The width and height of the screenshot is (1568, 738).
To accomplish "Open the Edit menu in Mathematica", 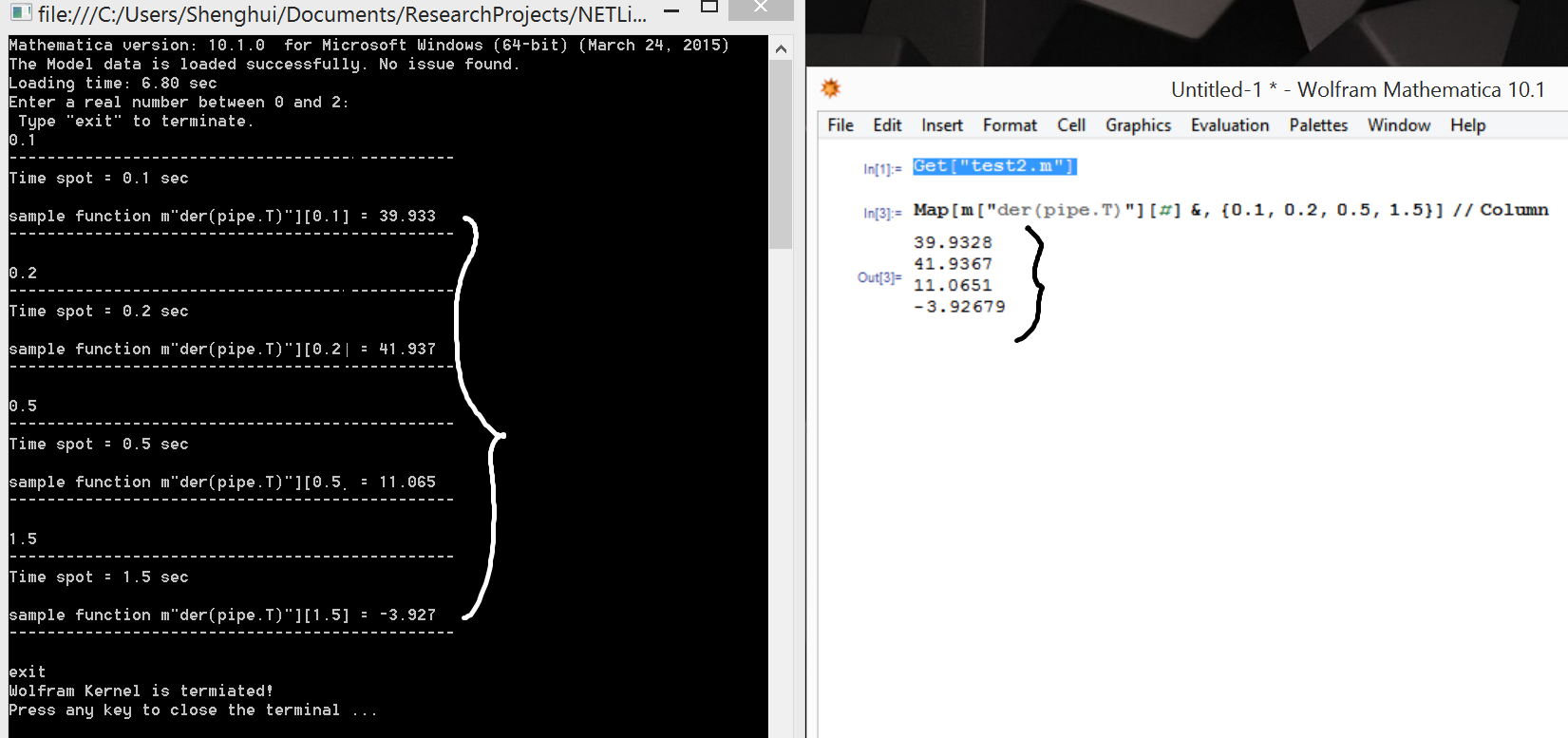I will click(x=887, y=125).
